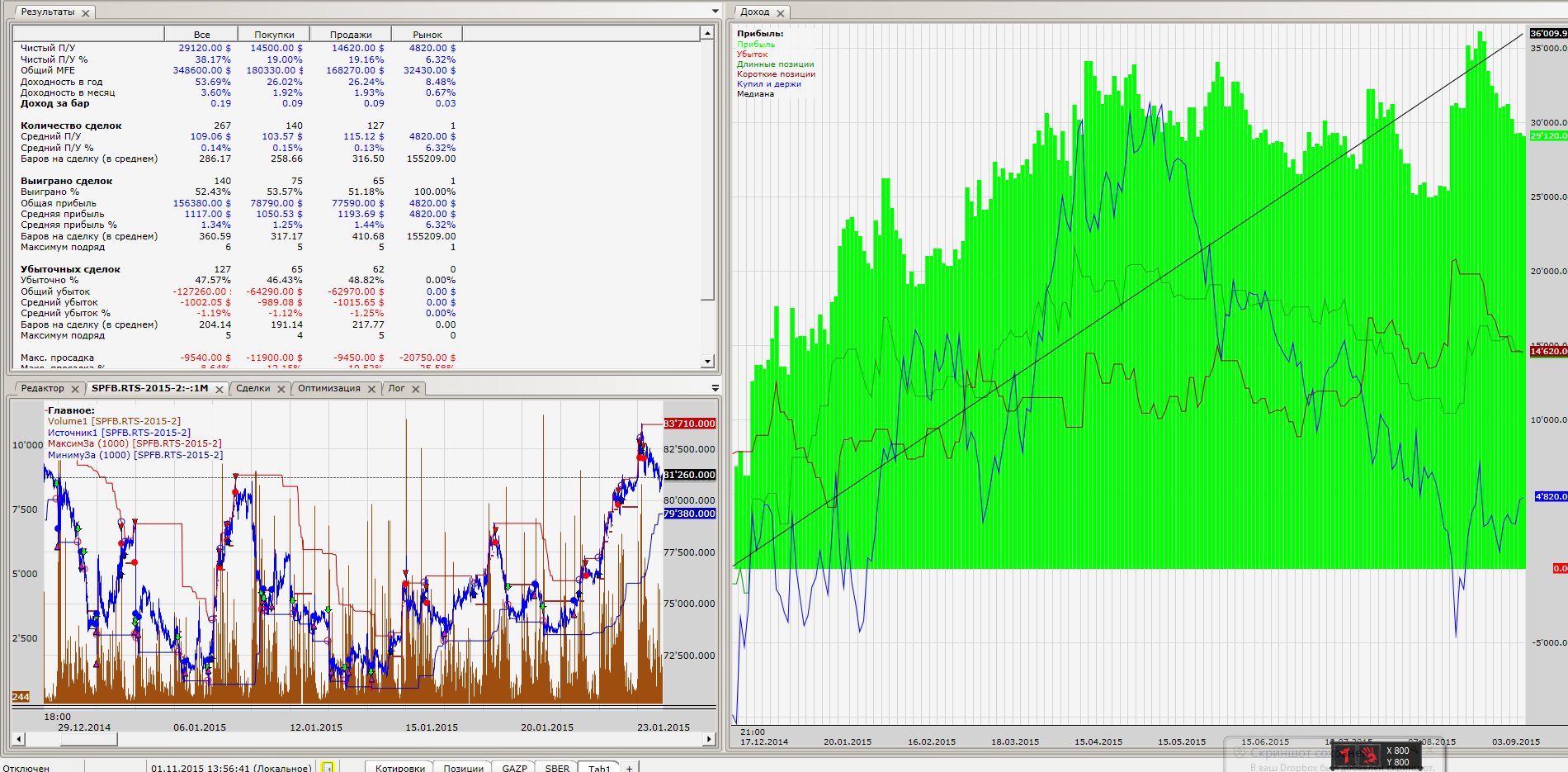Click the Убыточных сделок row heading
Viewport: 1568px width, 772px height.
click(x=70, y=269)
